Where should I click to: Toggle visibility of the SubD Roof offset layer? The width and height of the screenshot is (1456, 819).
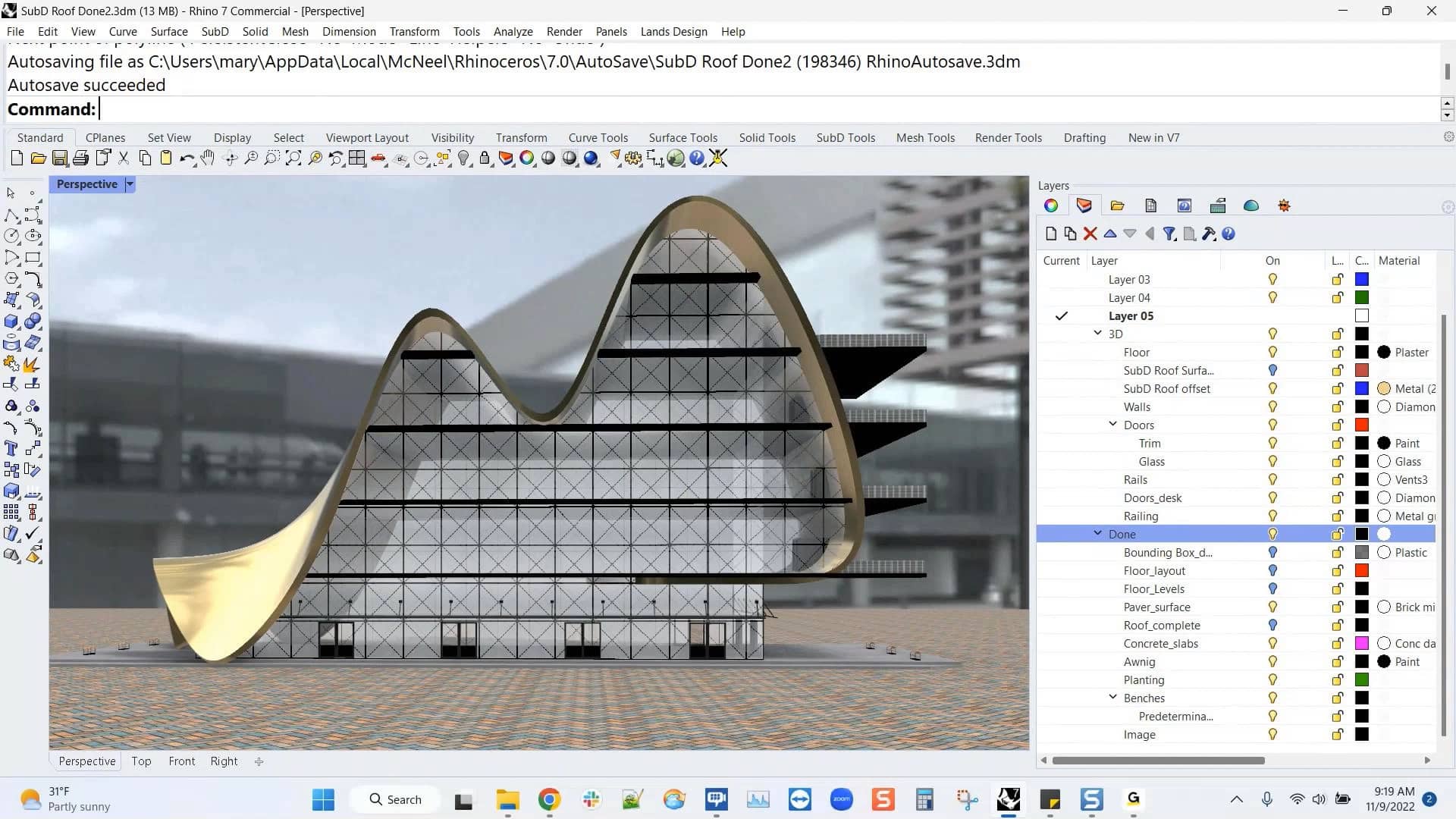click(x=1272, y=388)
